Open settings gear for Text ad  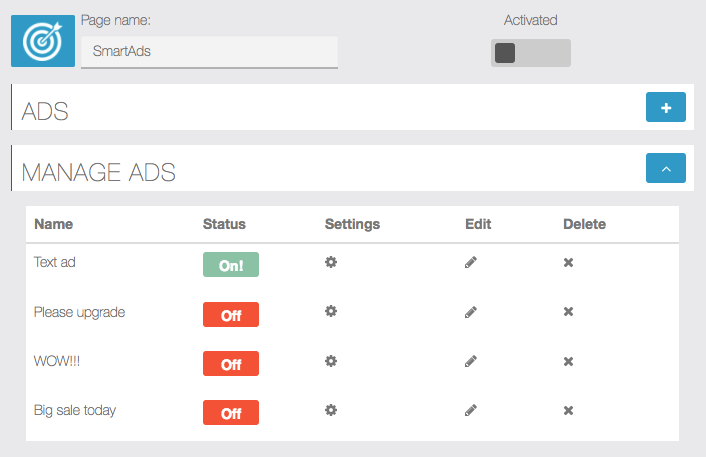click(x=331, y=262)
